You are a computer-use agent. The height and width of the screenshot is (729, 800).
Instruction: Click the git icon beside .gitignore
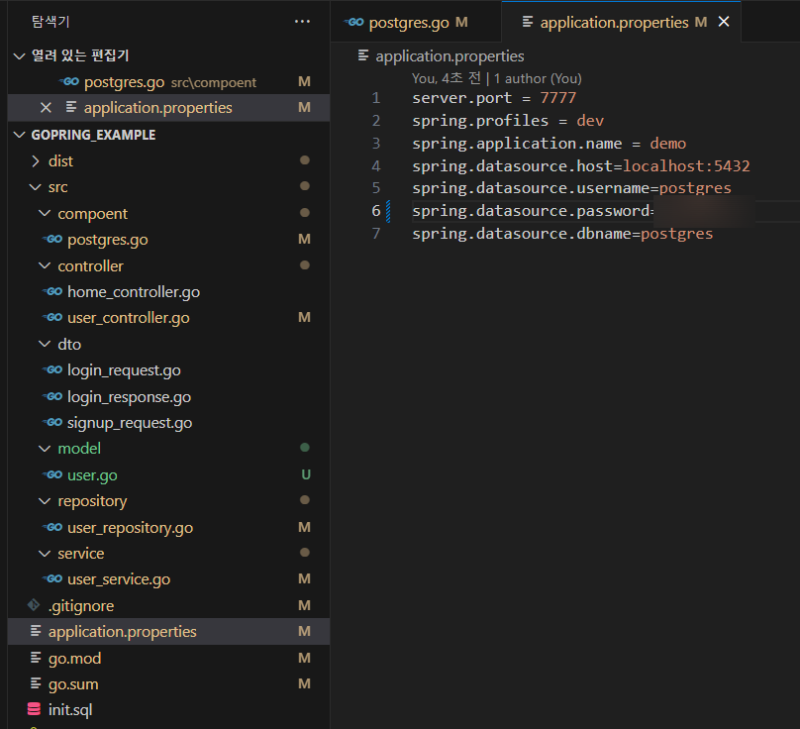pos(35,606)
